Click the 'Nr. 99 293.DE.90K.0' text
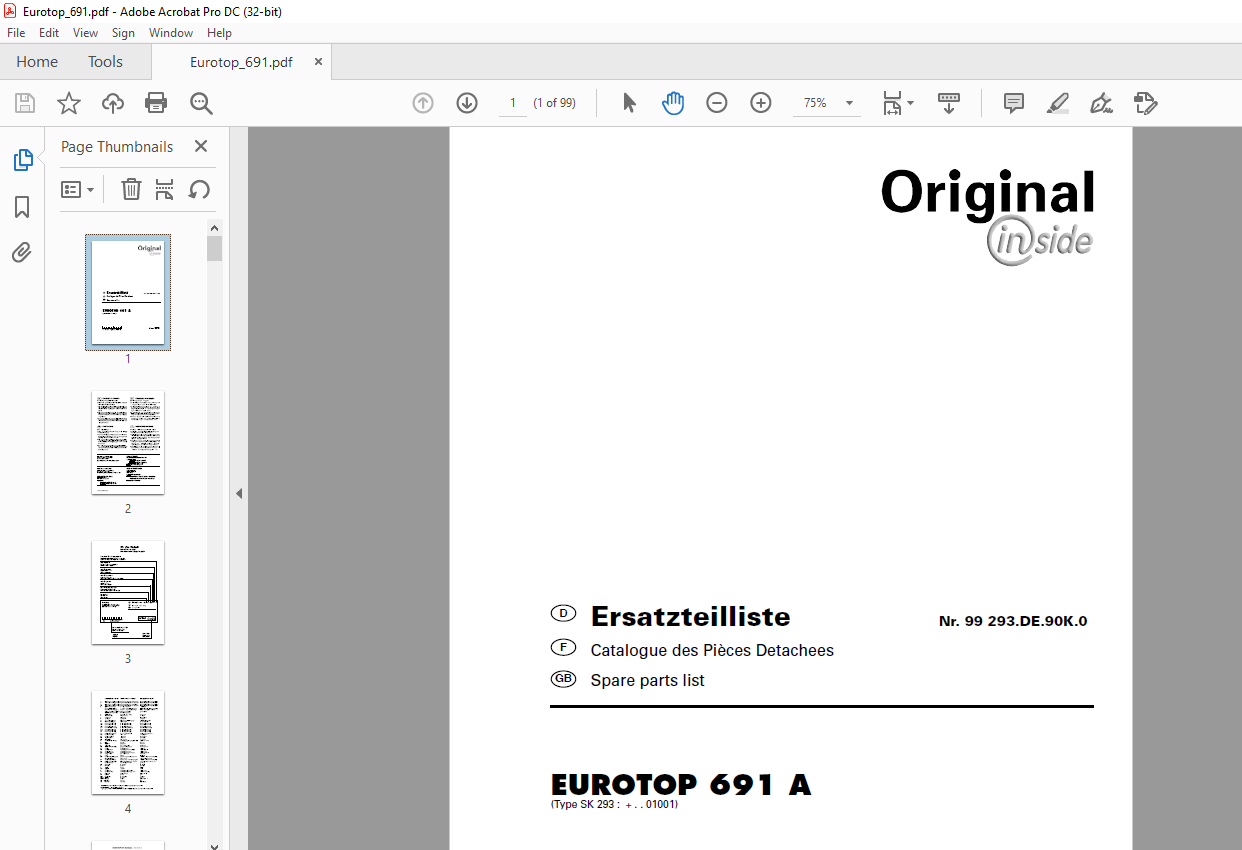1242x850 pixels. tap(1013, 621)
